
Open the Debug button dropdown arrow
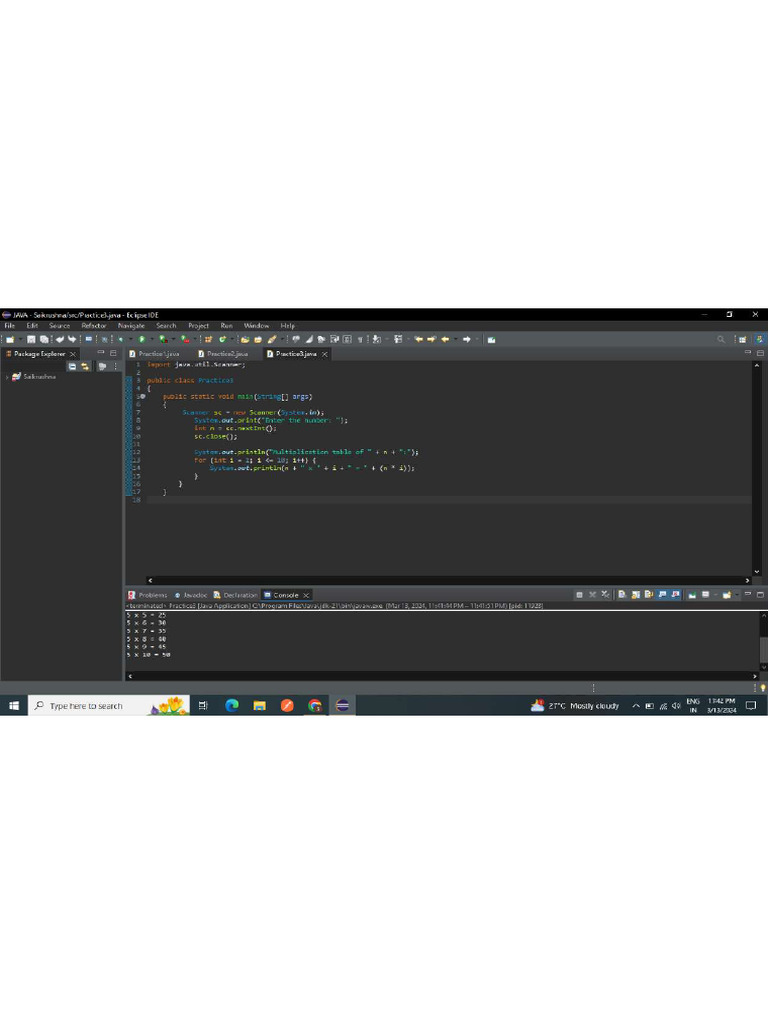[131, 340]
